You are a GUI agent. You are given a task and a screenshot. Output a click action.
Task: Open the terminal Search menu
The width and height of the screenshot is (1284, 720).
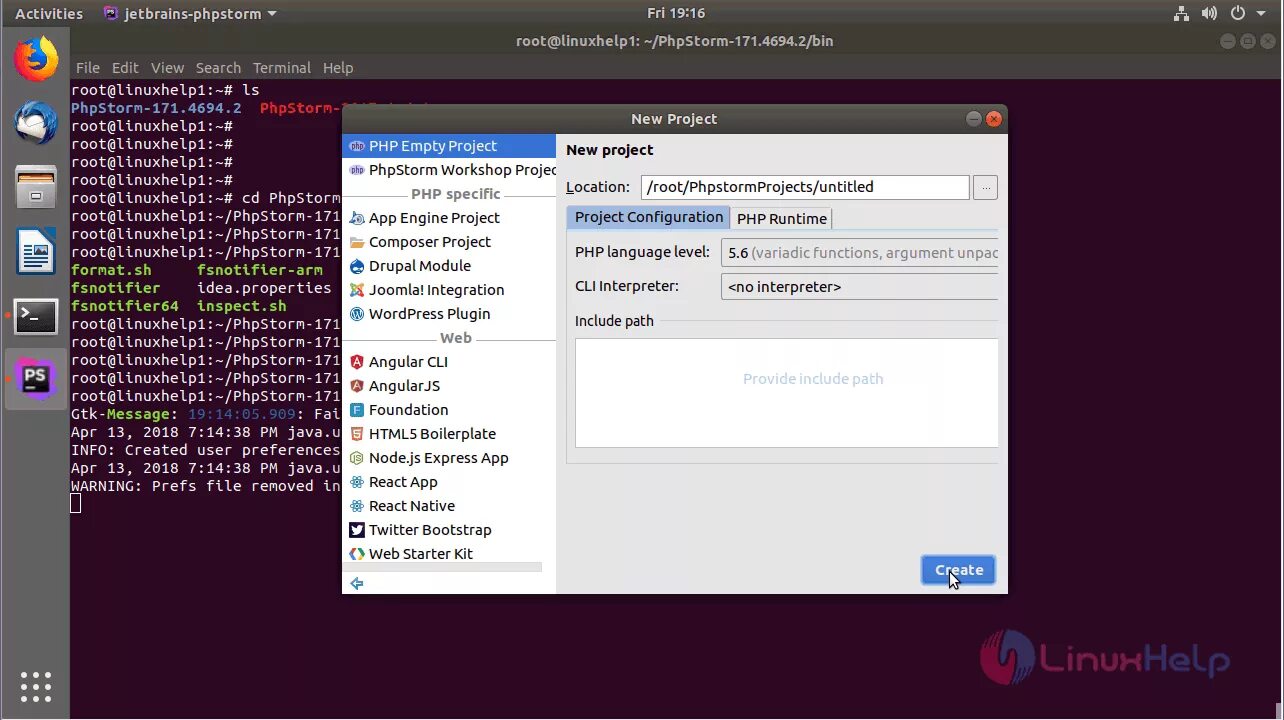coord(218,68)
